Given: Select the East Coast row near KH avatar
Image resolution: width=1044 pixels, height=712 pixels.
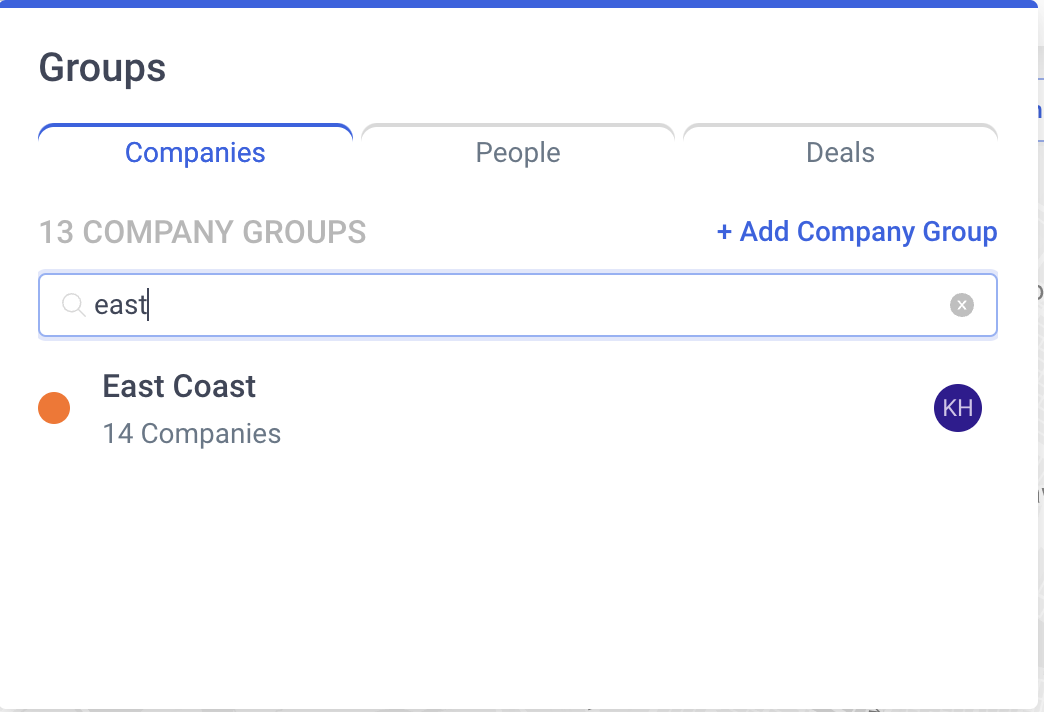Looking at the screenshot, I should [x=517, y=408].
